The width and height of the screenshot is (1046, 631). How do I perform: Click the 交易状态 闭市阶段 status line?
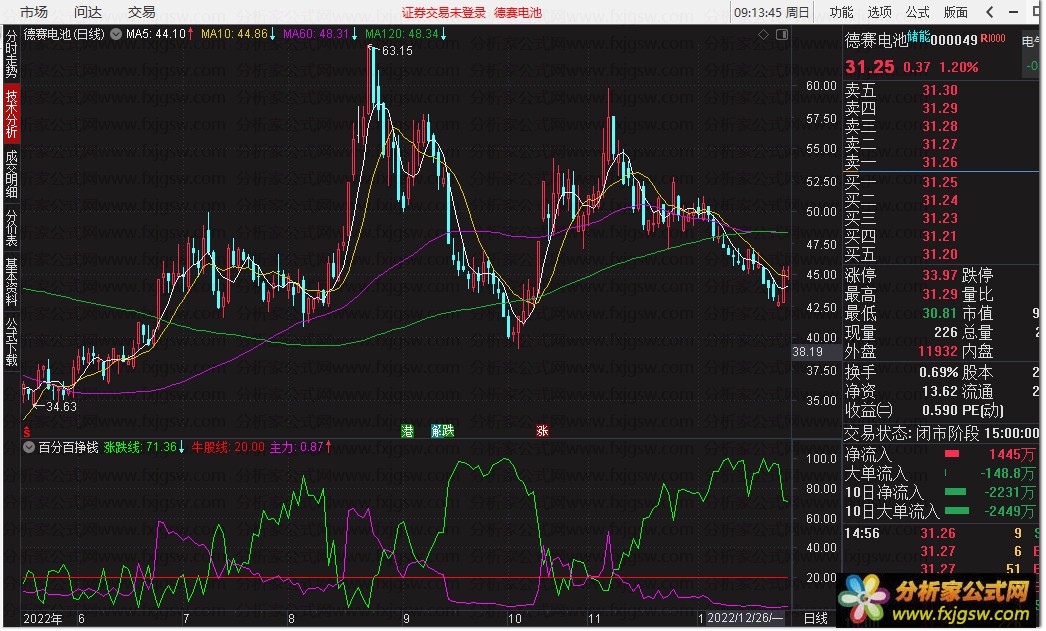[x=941, y=434]
